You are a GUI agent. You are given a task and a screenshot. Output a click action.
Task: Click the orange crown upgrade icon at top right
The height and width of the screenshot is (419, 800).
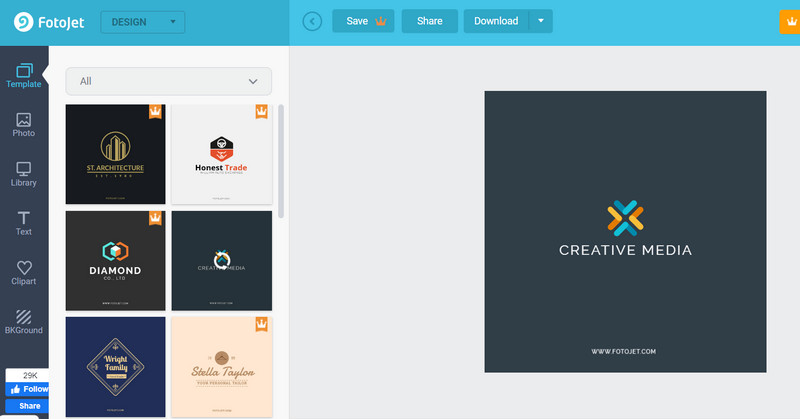[790, 21]
